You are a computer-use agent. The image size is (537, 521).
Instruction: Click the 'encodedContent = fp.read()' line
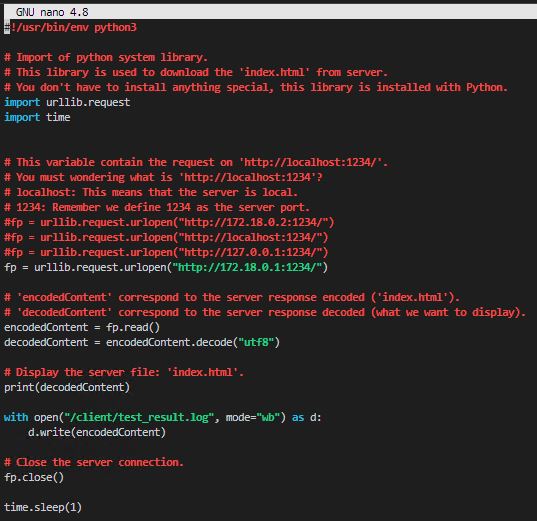tap(82, 327)
